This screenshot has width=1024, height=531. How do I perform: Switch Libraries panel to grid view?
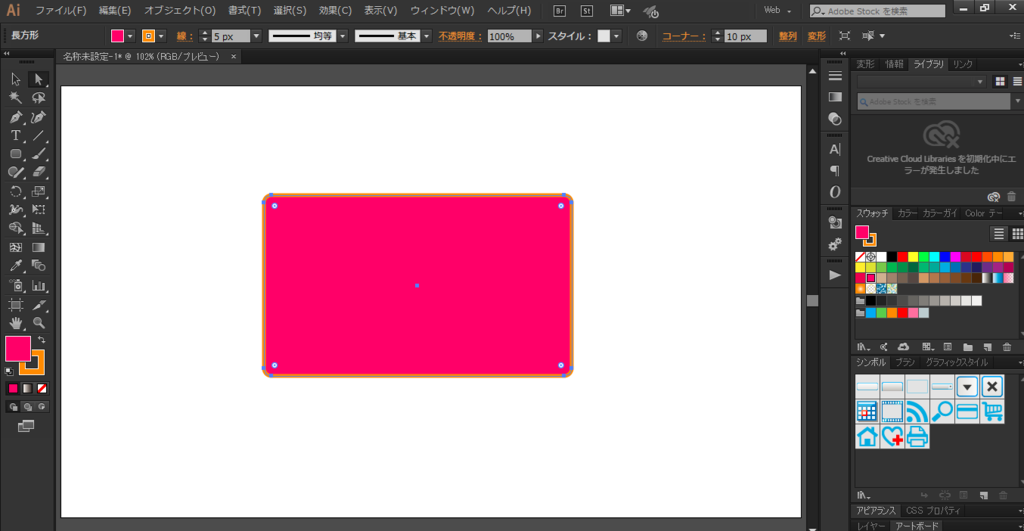(1000, 82)
